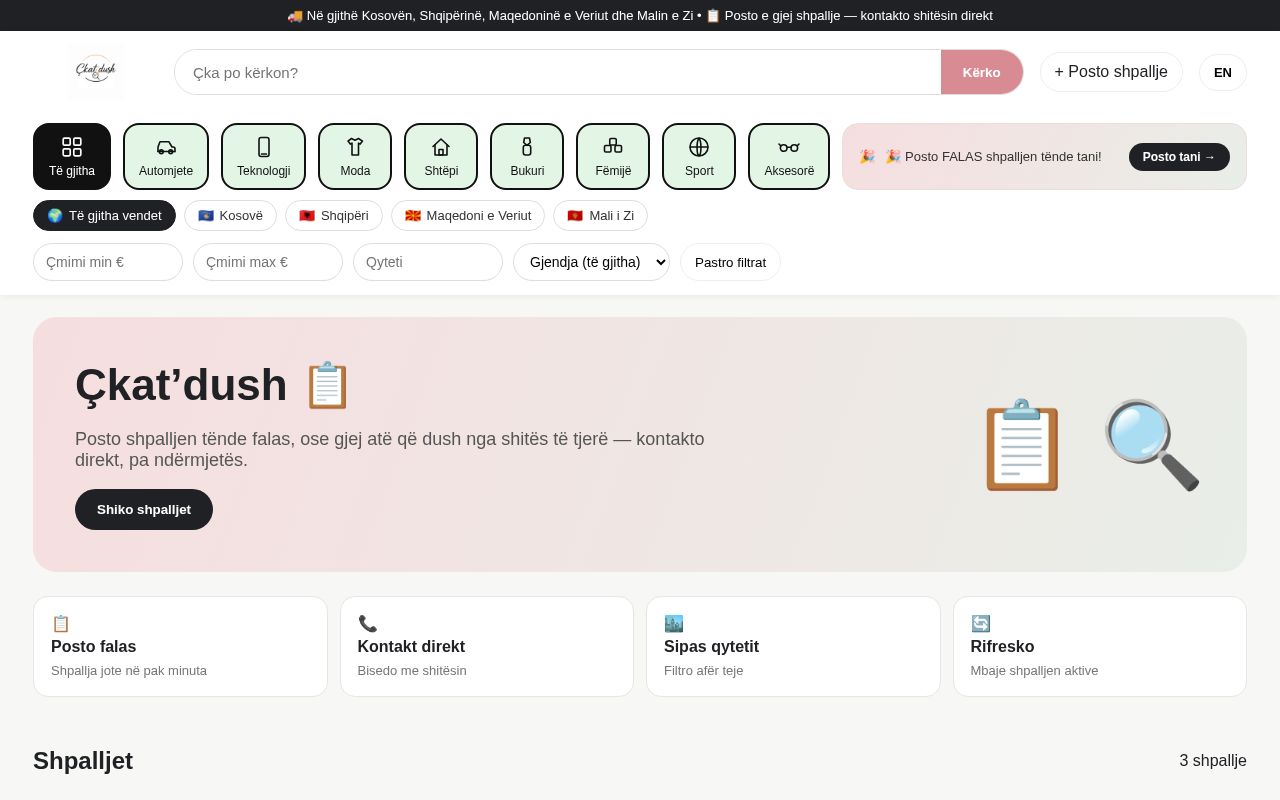The width and height of the screenshot is (1280, 800).
Task: Select the Moda shirt category
Action: tap(355, 156)
